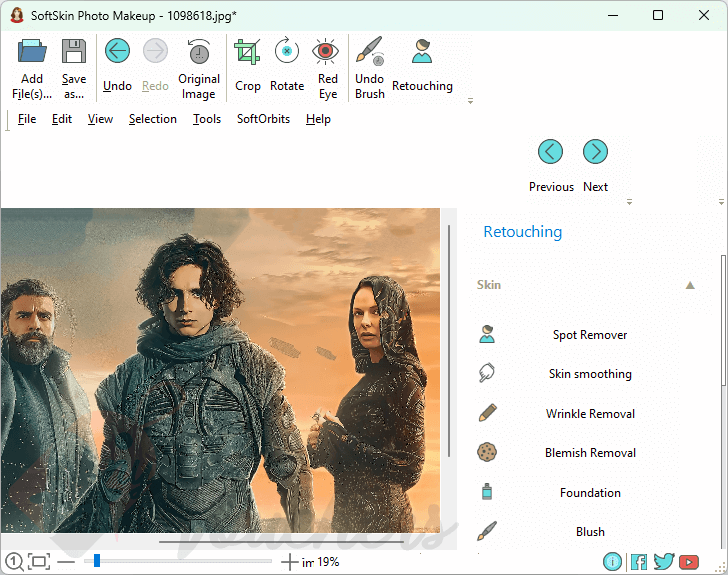Screen dimensions: 728x575
Task: Click the fit-to-window zoom icon
Action: [39, 562]
